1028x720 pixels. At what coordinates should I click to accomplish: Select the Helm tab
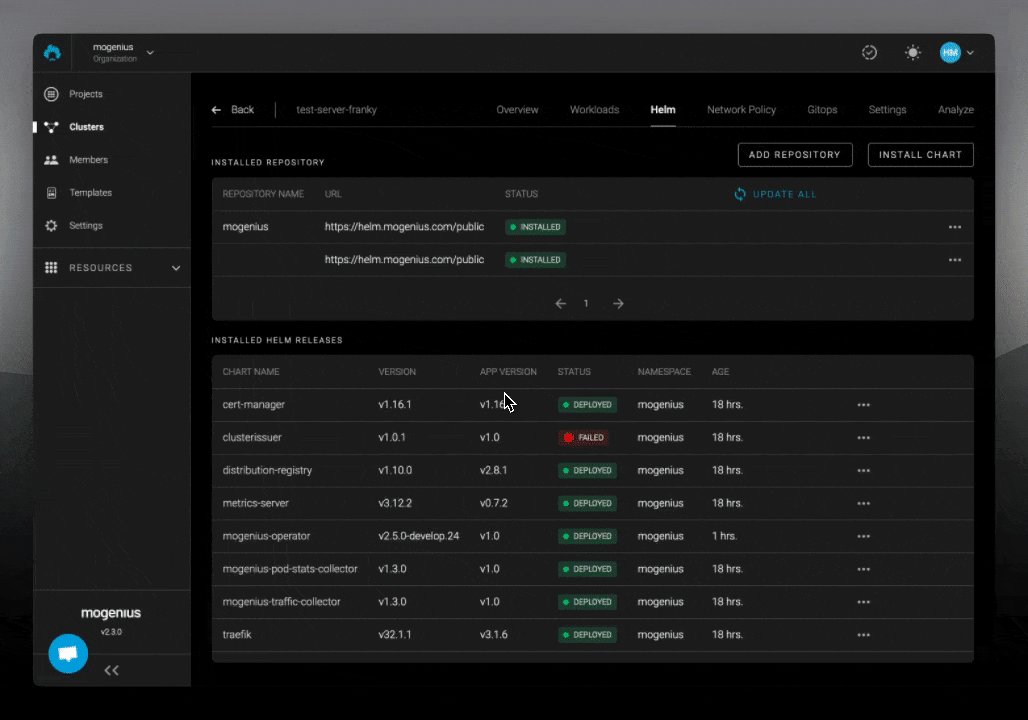[663, 110]
